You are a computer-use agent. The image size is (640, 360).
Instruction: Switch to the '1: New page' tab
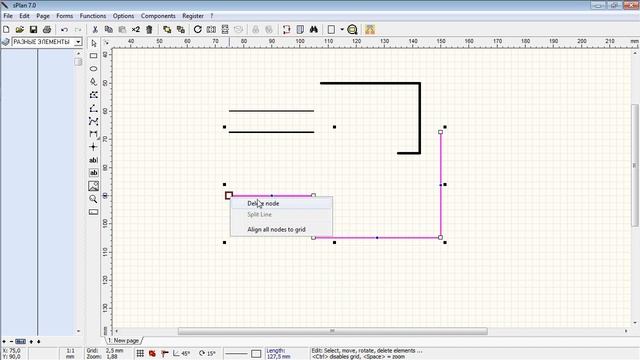(123, 340)
